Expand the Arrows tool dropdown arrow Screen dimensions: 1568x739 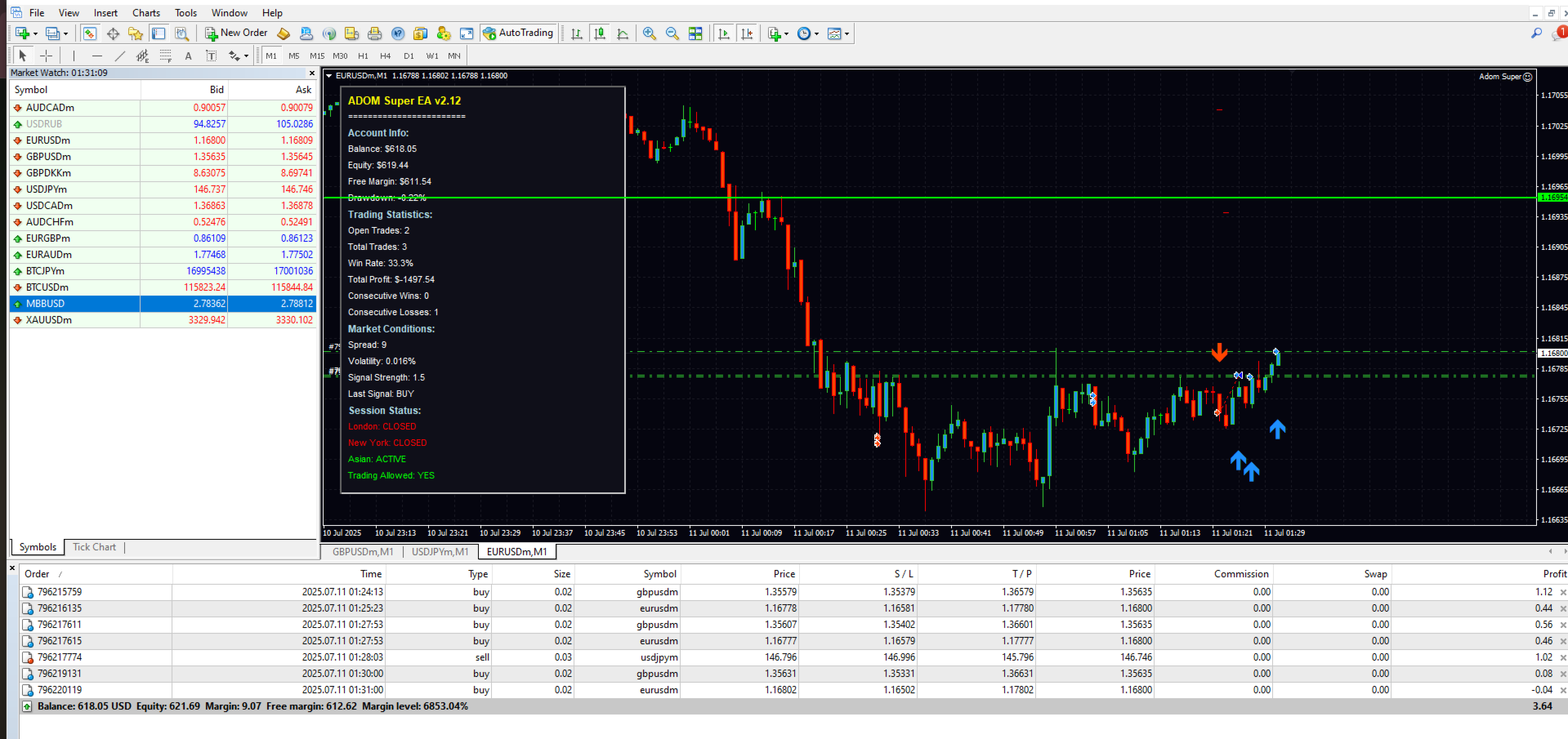pyautogui.click(x=246, y=56)
